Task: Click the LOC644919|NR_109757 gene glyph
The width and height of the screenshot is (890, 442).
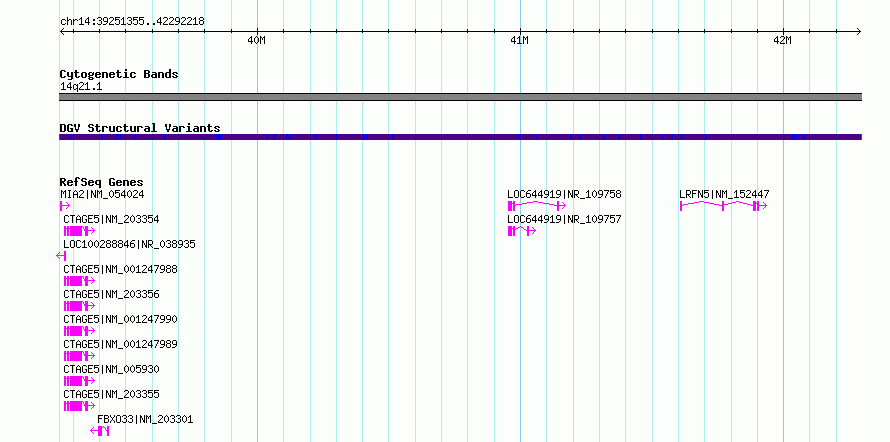Action: pos(522,231)
